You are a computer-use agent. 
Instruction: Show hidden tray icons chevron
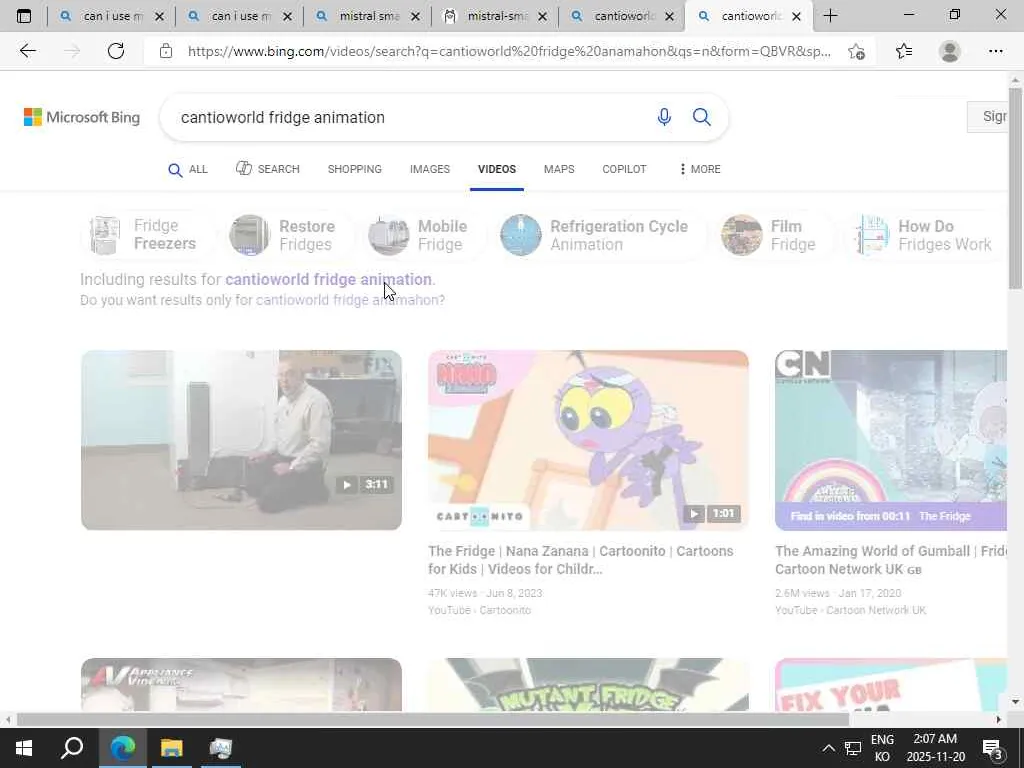tap(828, 748)
